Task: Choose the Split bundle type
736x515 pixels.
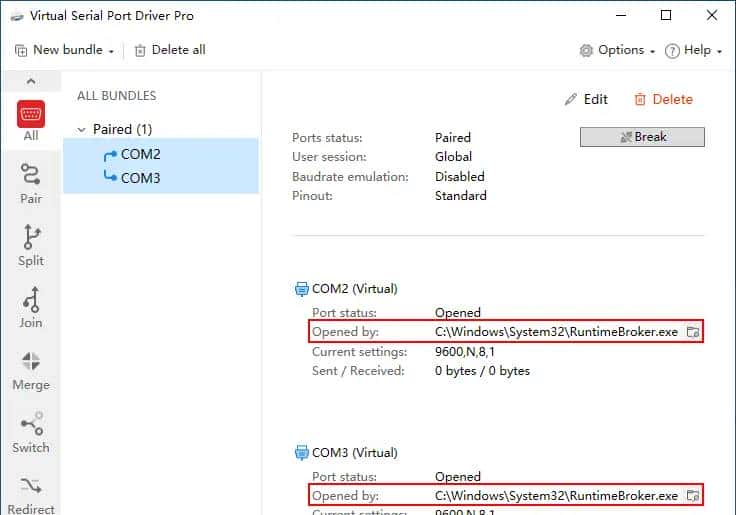Action: pyautogui.click(x=31, y=245)
